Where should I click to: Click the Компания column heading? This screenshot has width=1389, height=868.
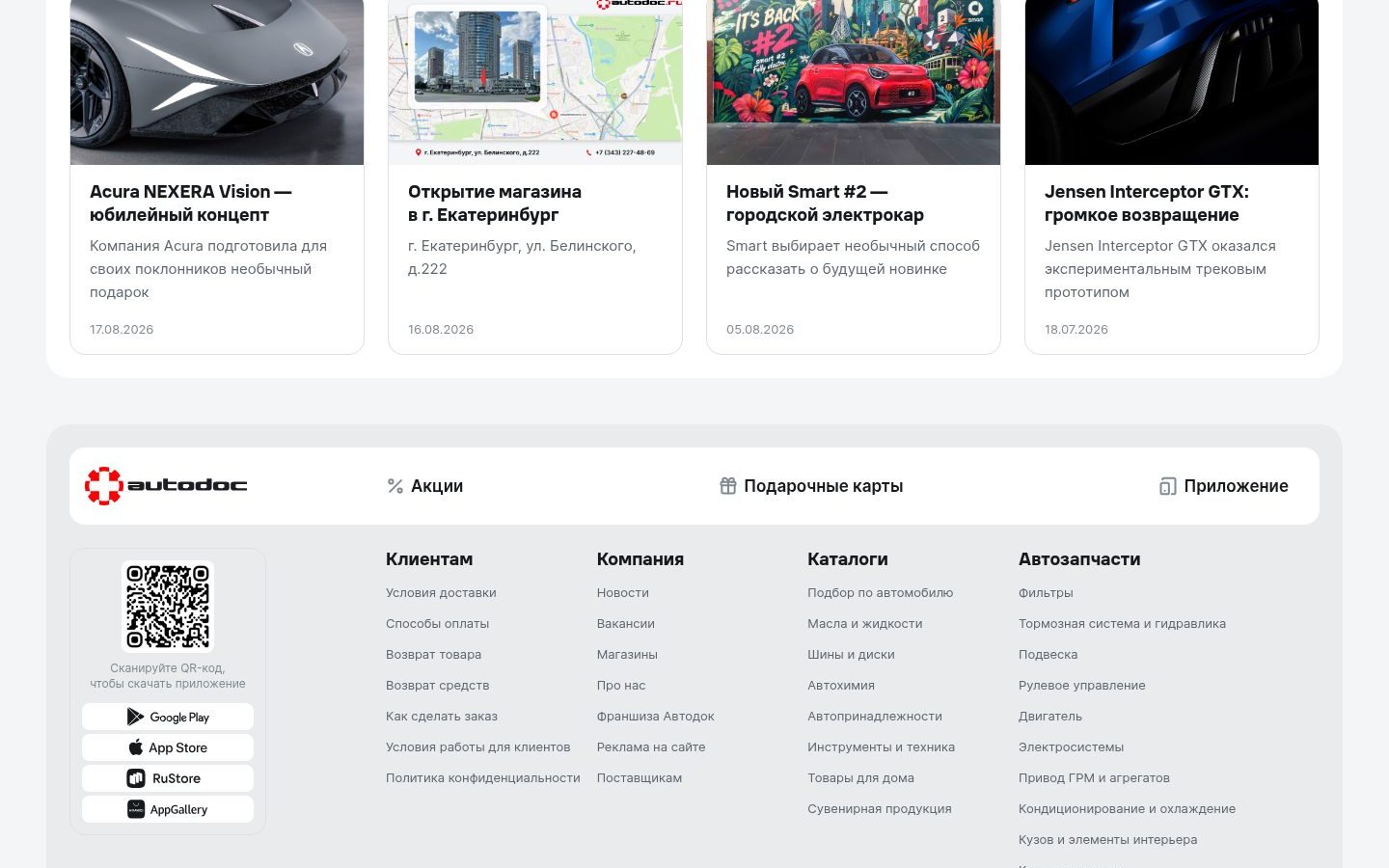640,559
